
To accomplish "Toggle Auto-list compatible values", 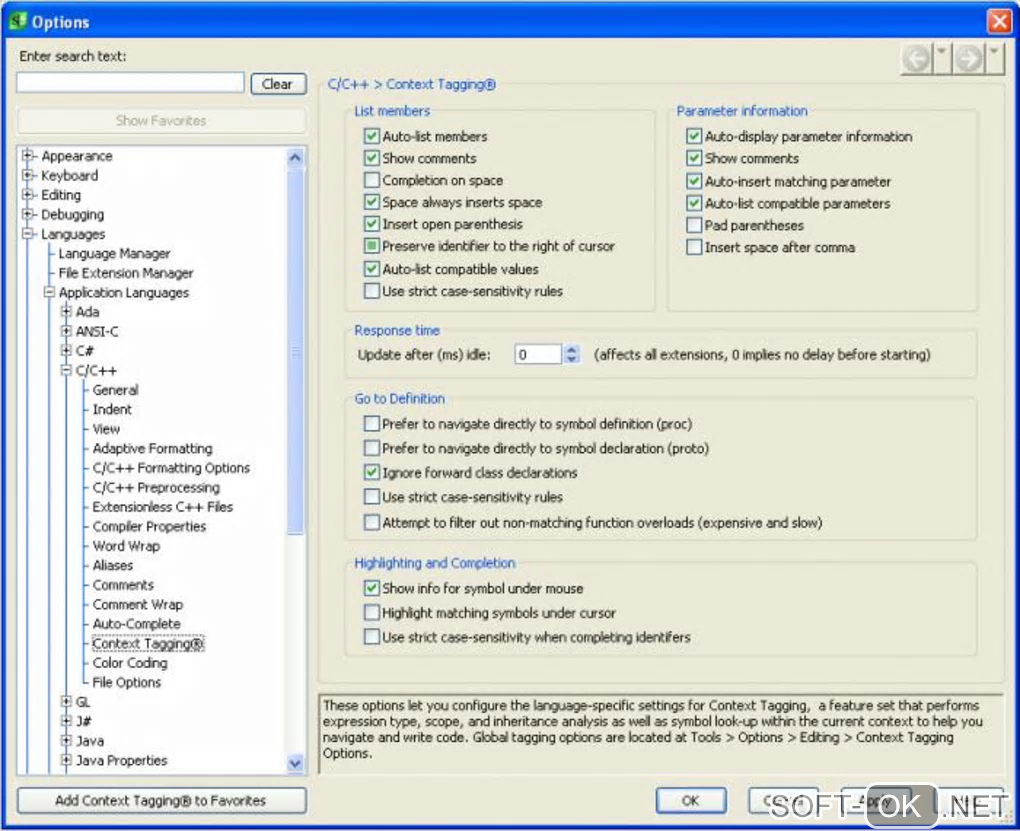I will [371, 269].
